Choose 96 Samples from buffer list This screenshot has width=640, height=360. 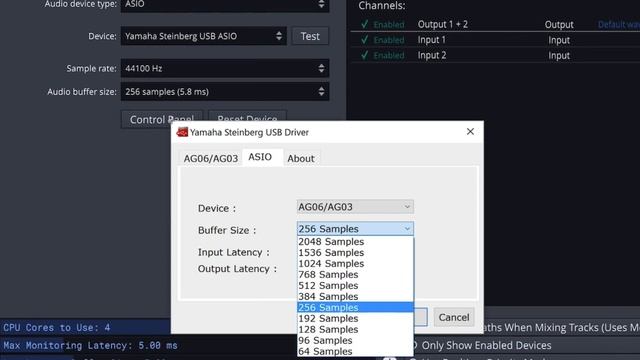(355, 340)
